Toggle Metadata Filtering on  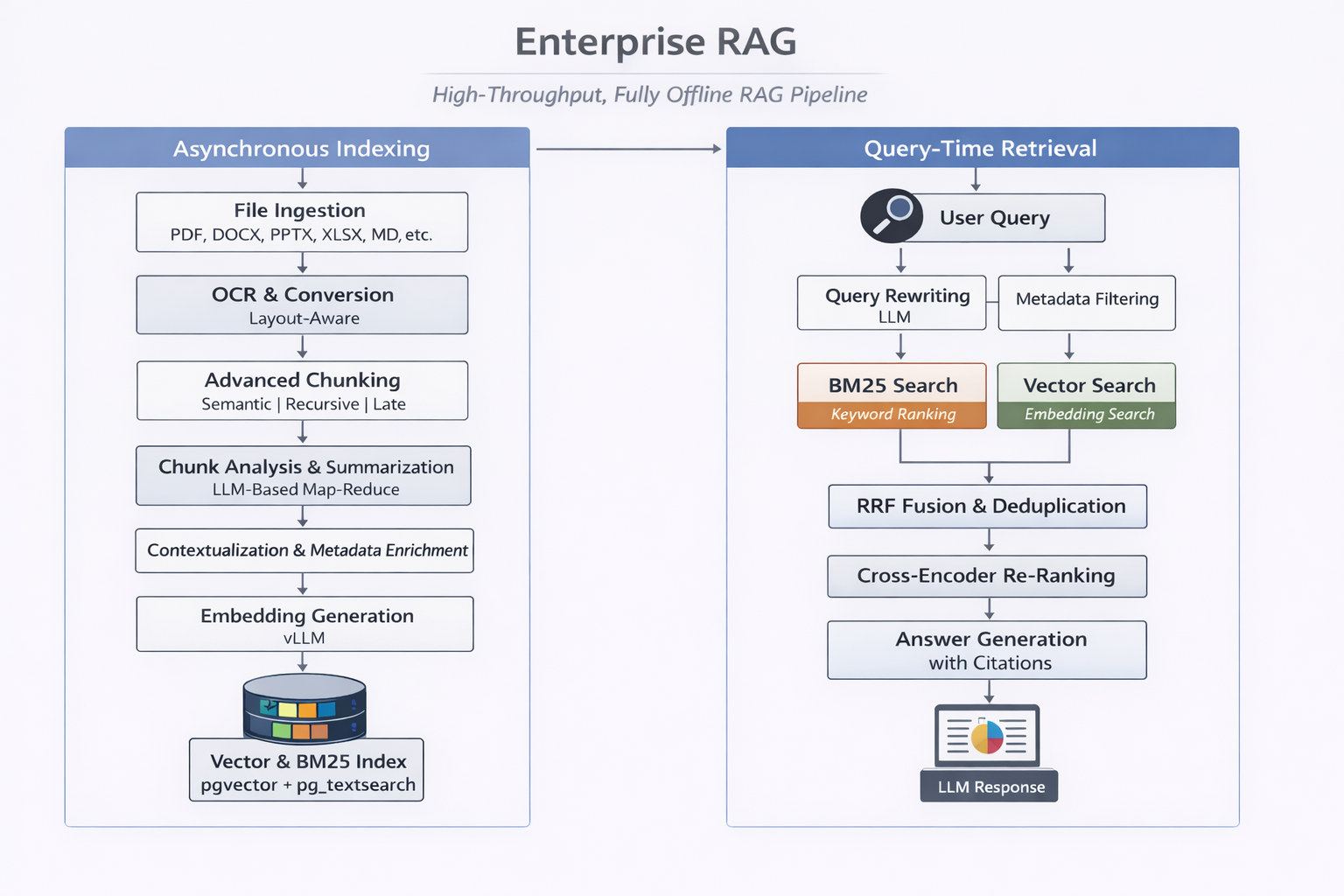(1086, 303)
